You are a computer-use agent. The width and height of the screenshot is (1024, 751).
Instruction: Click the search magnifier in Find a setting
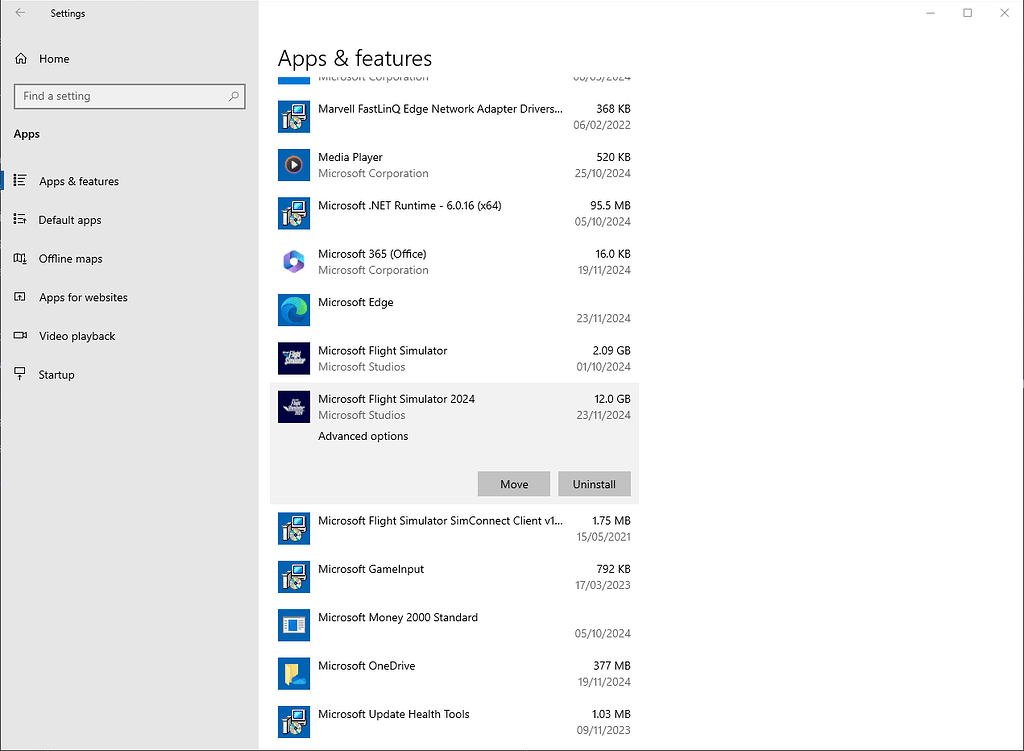pos(233,96)
